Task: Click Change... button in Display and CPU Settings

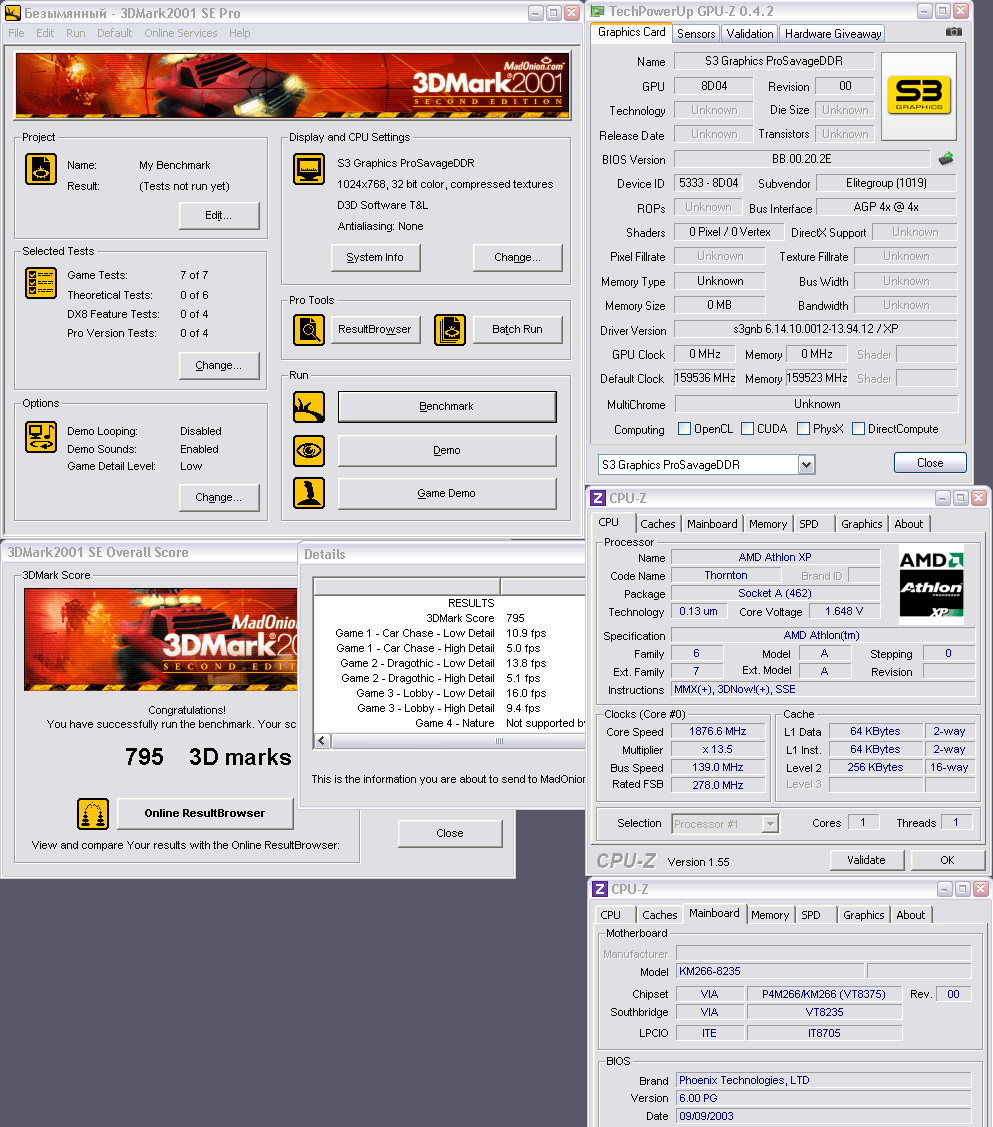Action: pos(517,257)
